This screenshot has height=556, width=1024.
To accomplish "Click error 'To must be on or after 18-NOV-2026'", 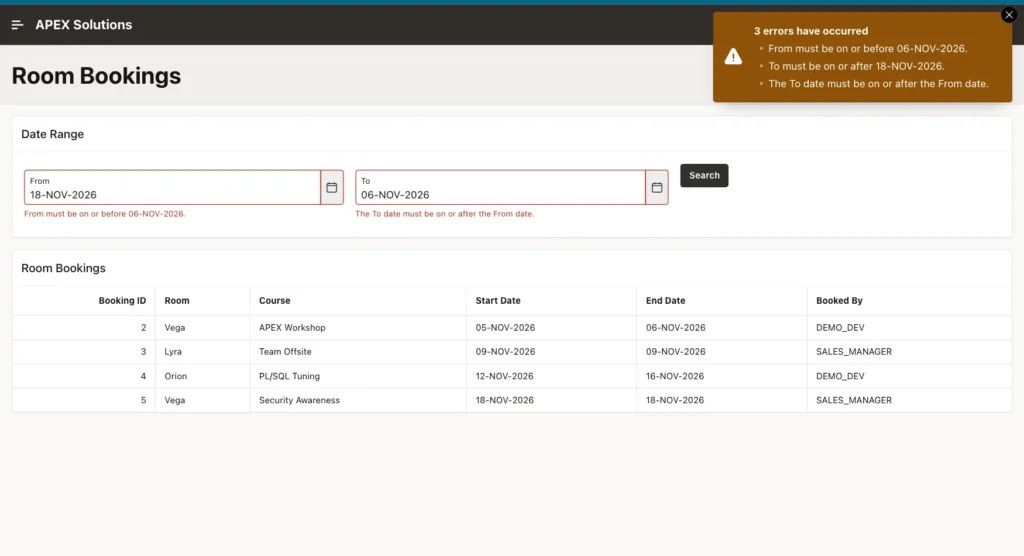I will click(856, 66).
